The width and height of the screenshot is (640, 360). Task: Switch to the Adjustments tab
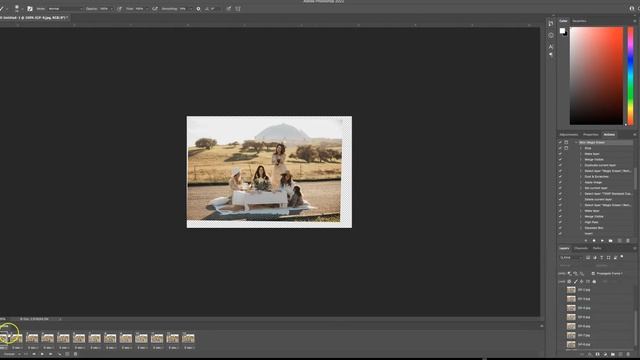[569, 134]
